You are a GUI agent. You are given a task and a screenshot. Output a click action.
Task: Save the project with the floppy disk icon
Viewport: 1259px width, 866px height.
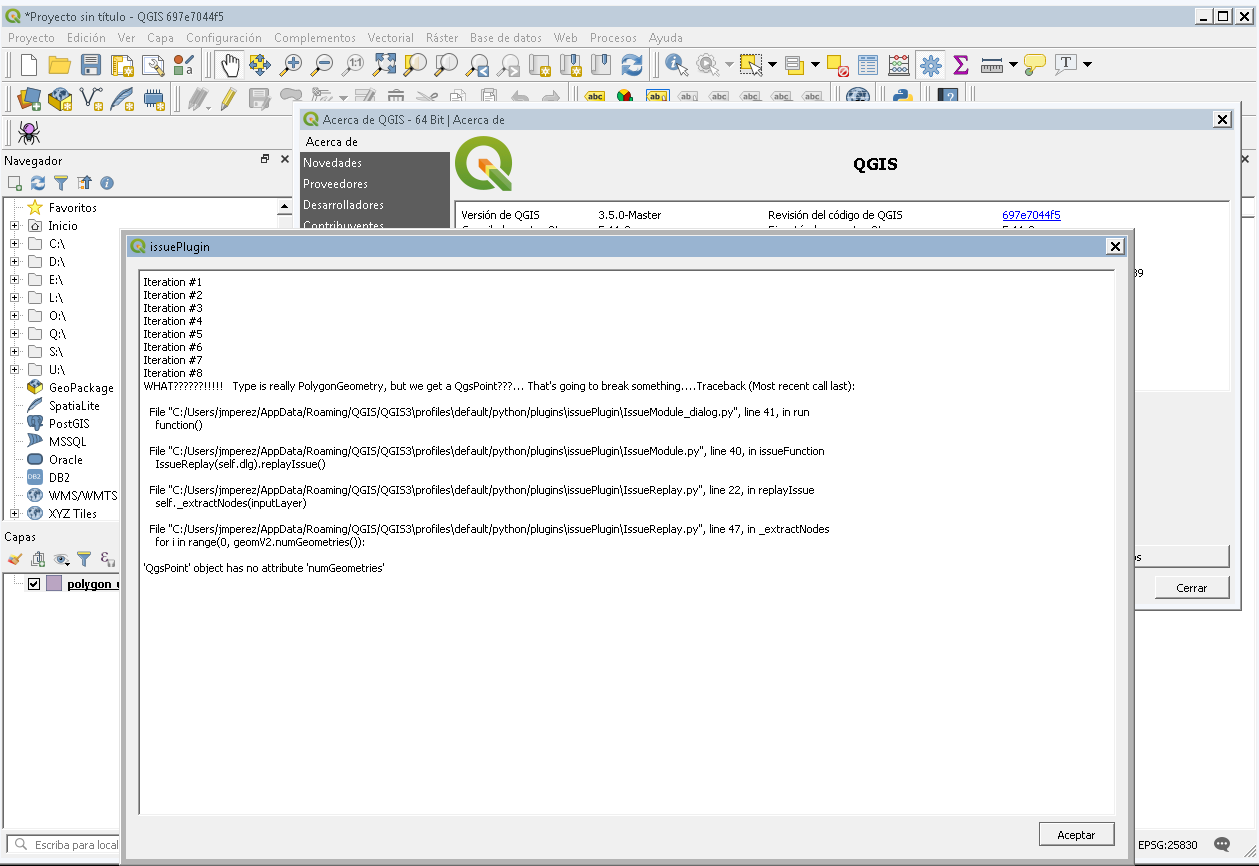91,65
